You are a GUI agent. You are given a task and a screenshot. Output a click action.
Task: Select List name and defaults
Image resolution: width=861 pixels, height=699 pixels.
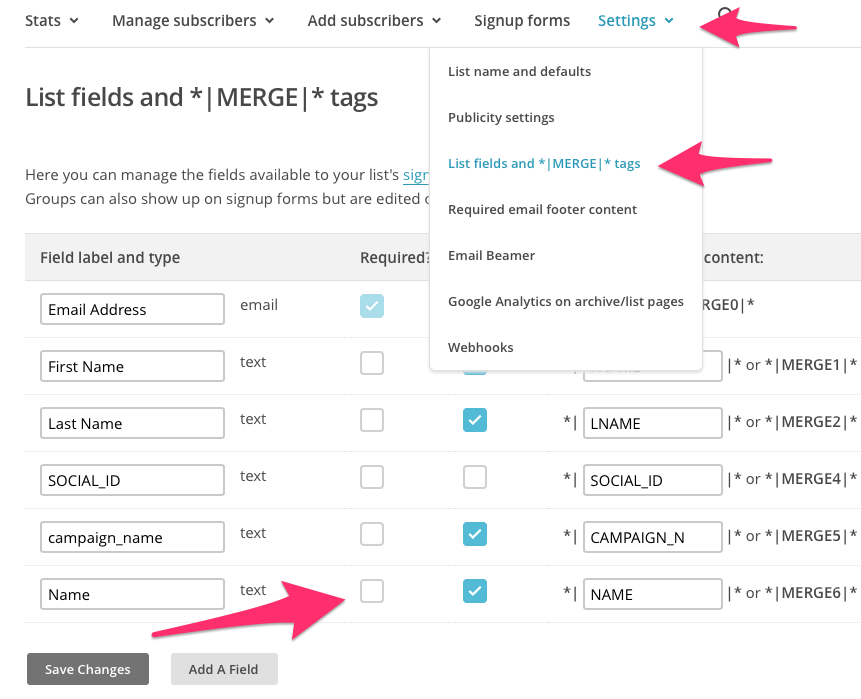(519, 71)
